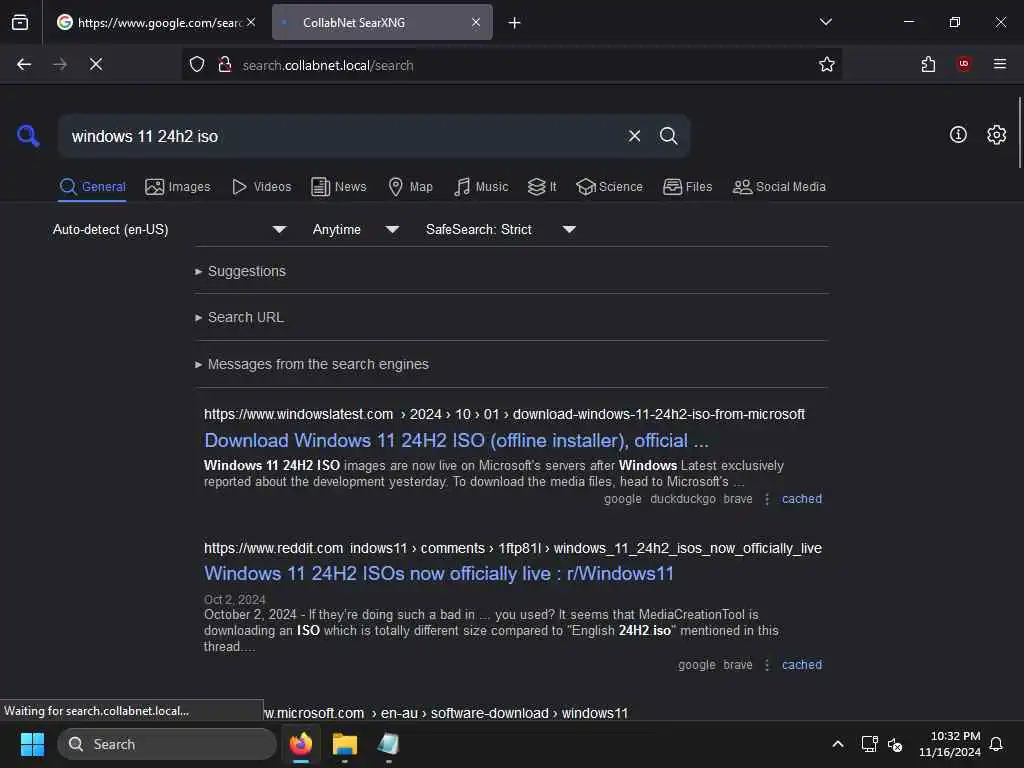
Task: Expand the Search URL section
Action: (x=239, y=317)
